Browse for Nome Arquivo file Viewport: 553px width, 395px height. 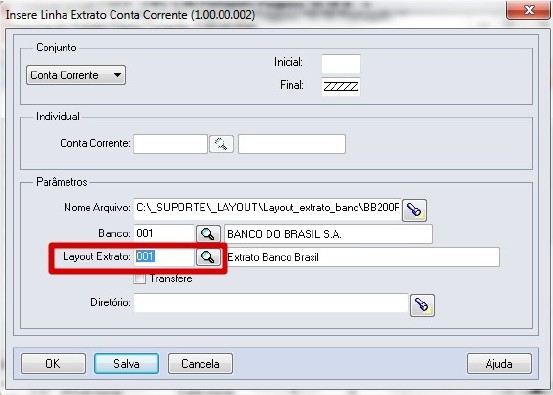click(414, 210)
